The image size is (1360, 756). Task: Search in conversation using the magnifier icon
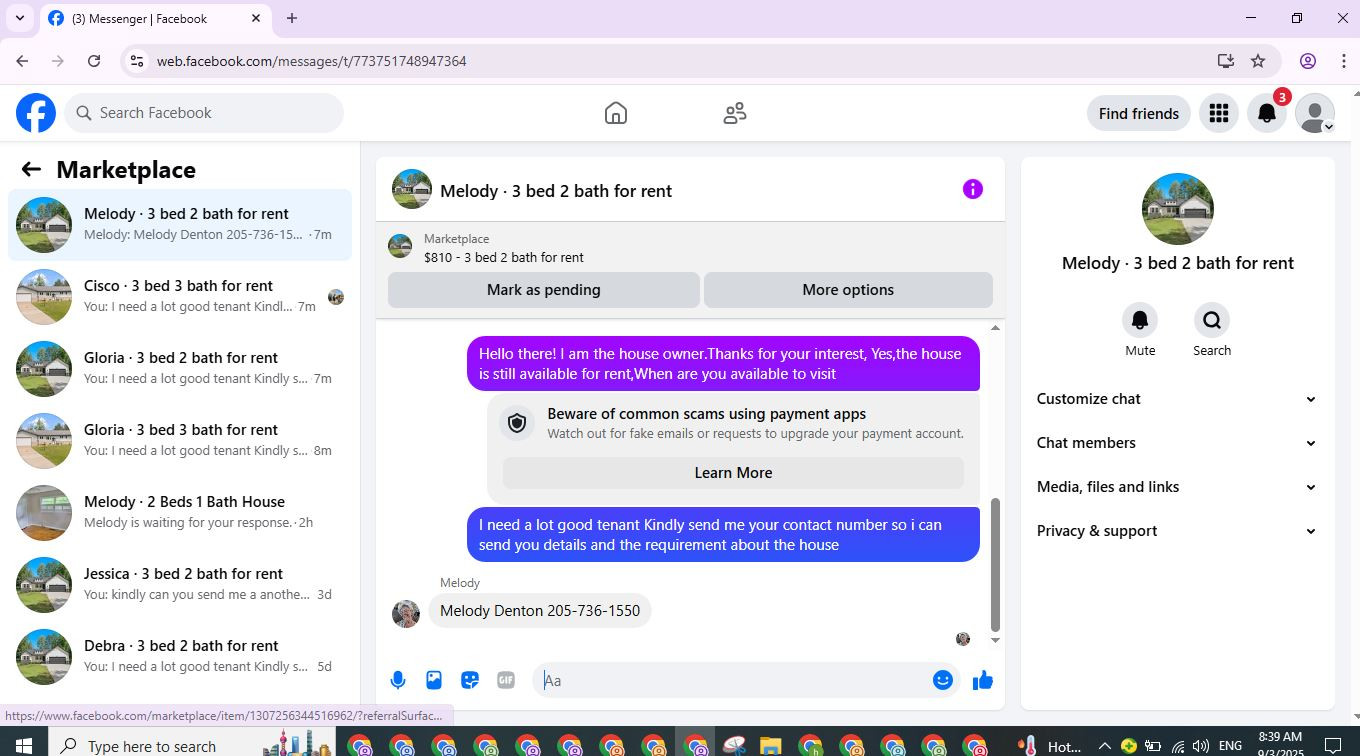tap(1212, 320)
